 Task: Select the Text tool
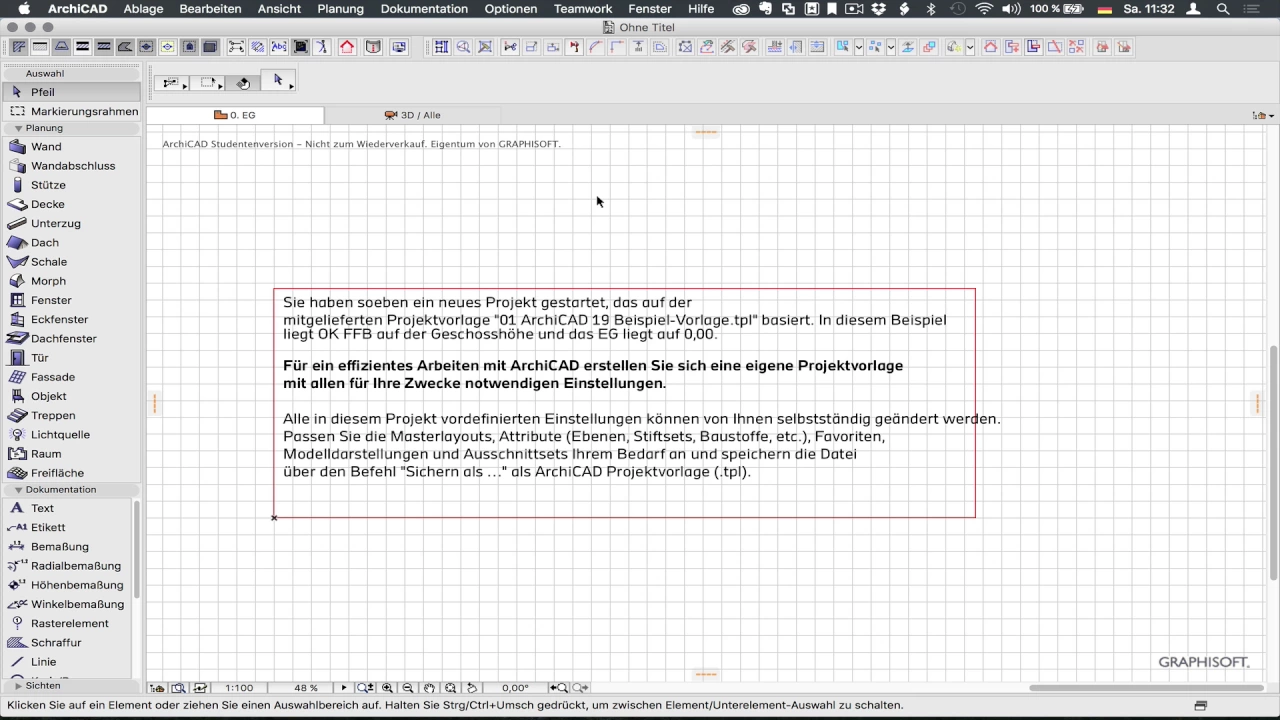(x=66, y=508)
